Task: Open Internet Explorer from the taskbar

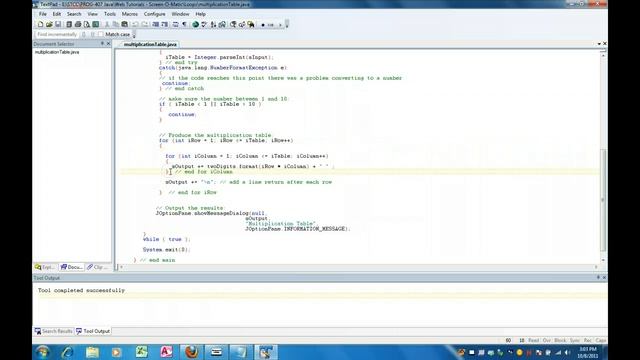Action: click(x=67, y=352)
